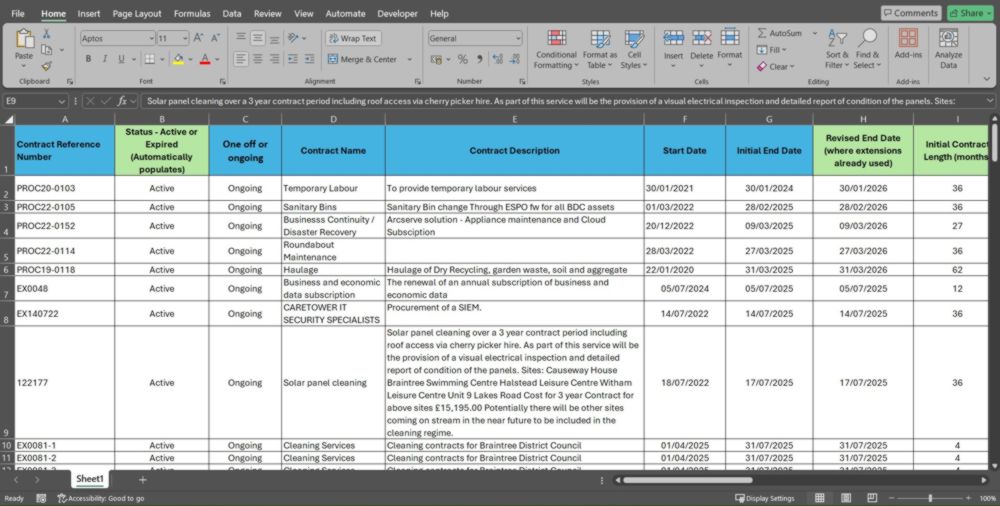Center text horizontally

pos(258,59)
